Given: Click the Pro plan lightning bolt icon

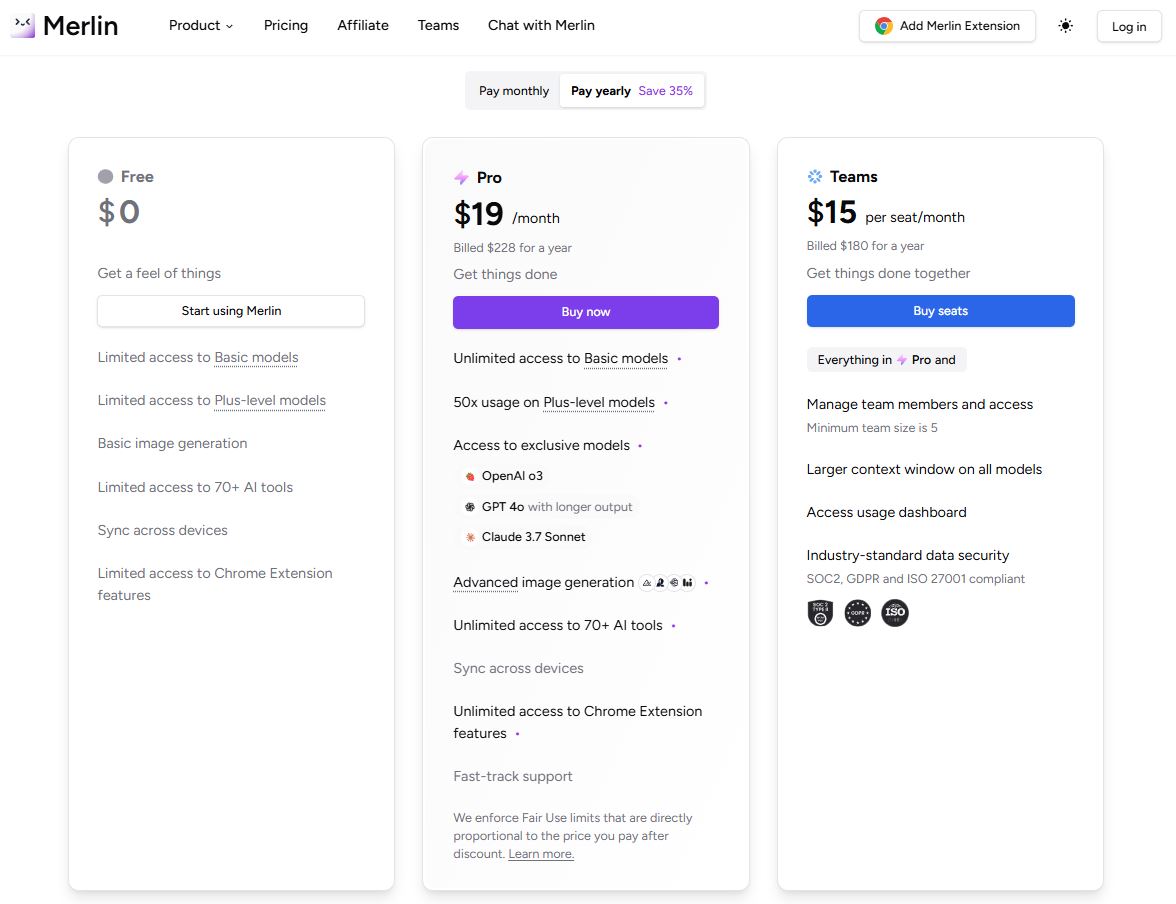Looking at the screenshot, I should 460,177.
